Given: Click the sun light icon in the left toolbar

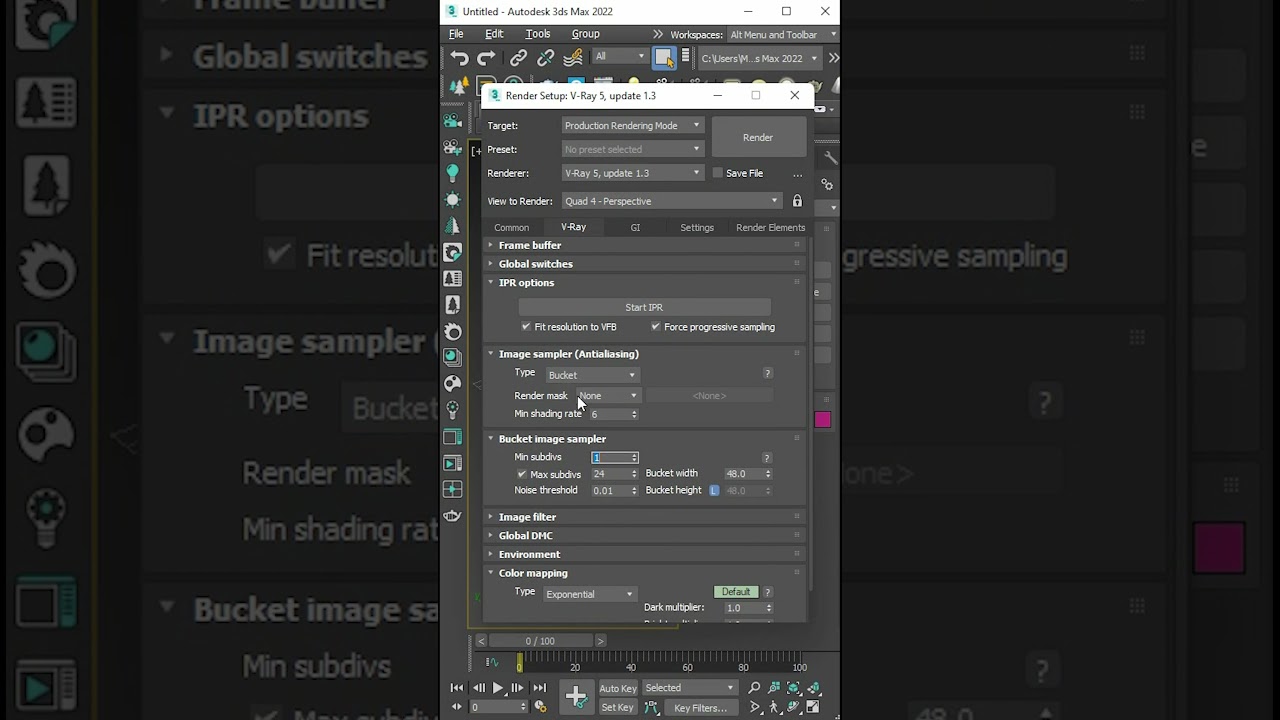Looking at the screenshot, I should point(452,199).
